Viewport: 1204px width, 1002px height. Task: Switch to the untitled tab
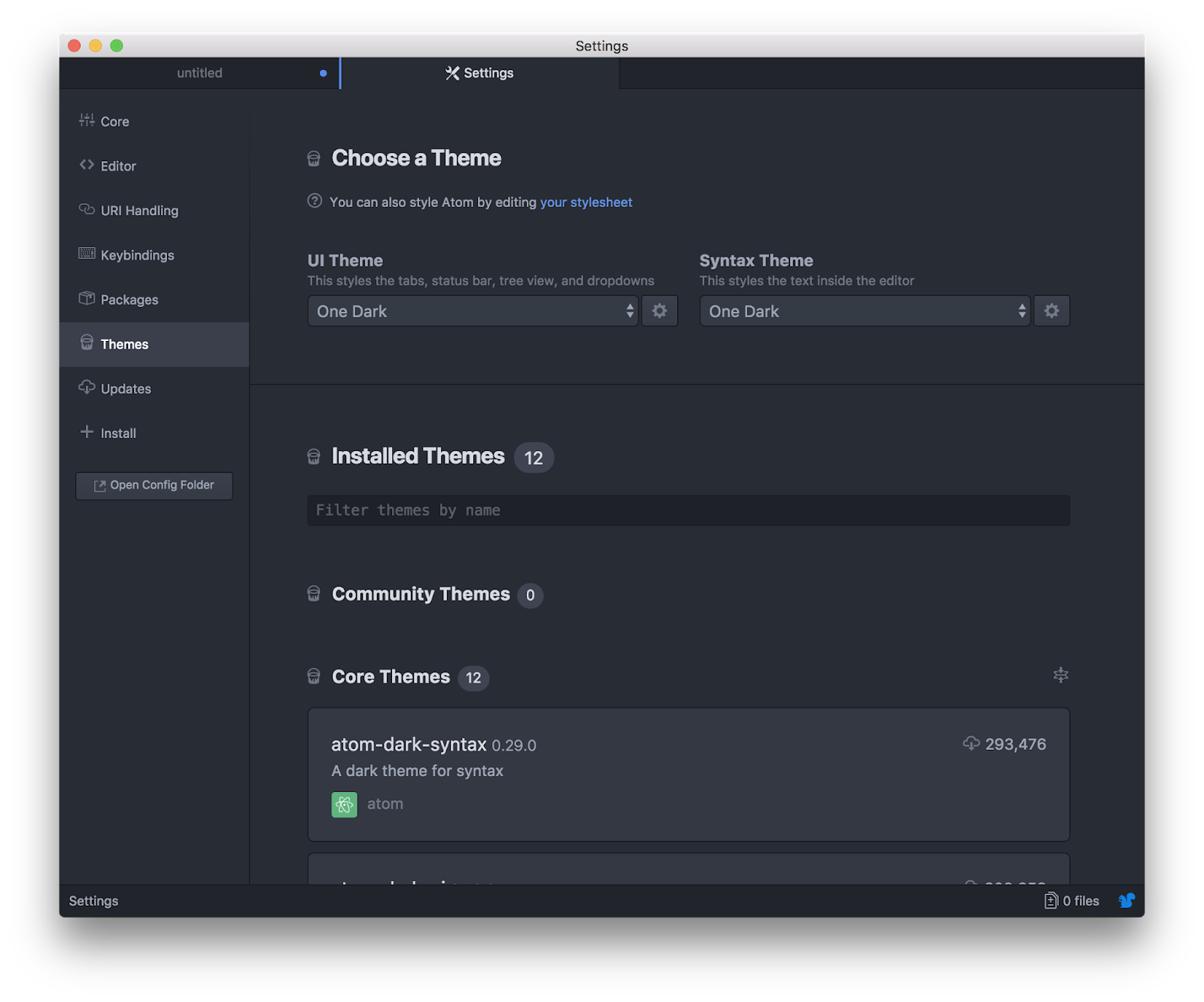(199, 73)
